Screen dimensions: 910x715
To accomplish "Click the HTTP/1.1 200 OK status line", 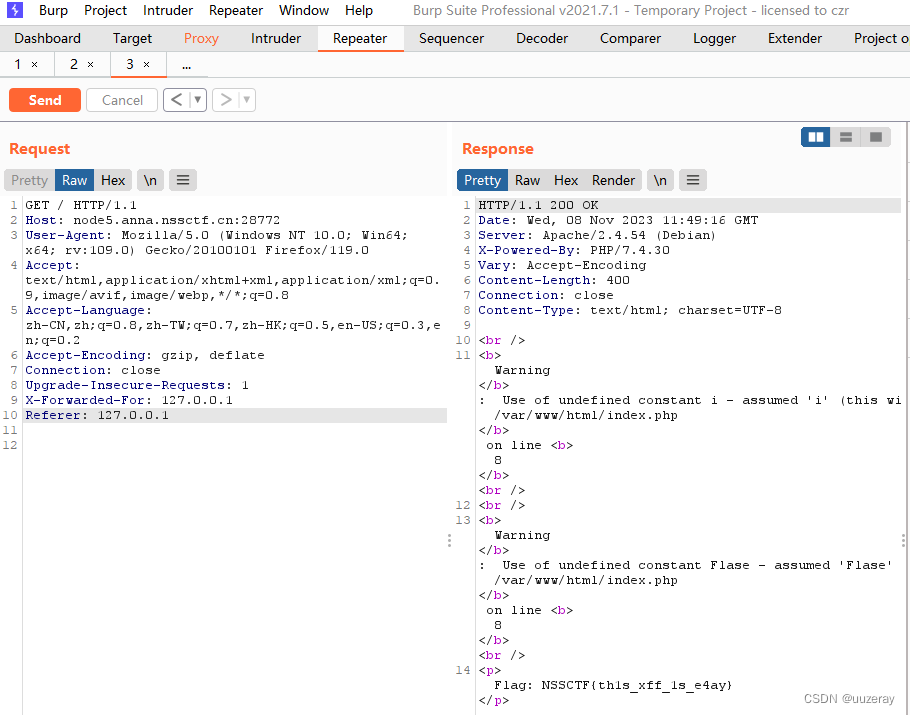I will 689,205.
